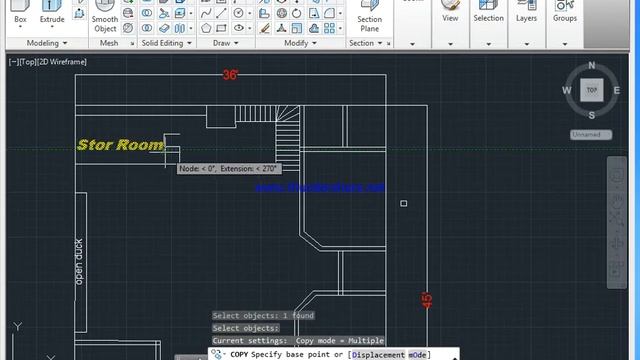Open the Extrude tool dropdown arrow
The image size is (640, 360).
(x=52, y=27)
